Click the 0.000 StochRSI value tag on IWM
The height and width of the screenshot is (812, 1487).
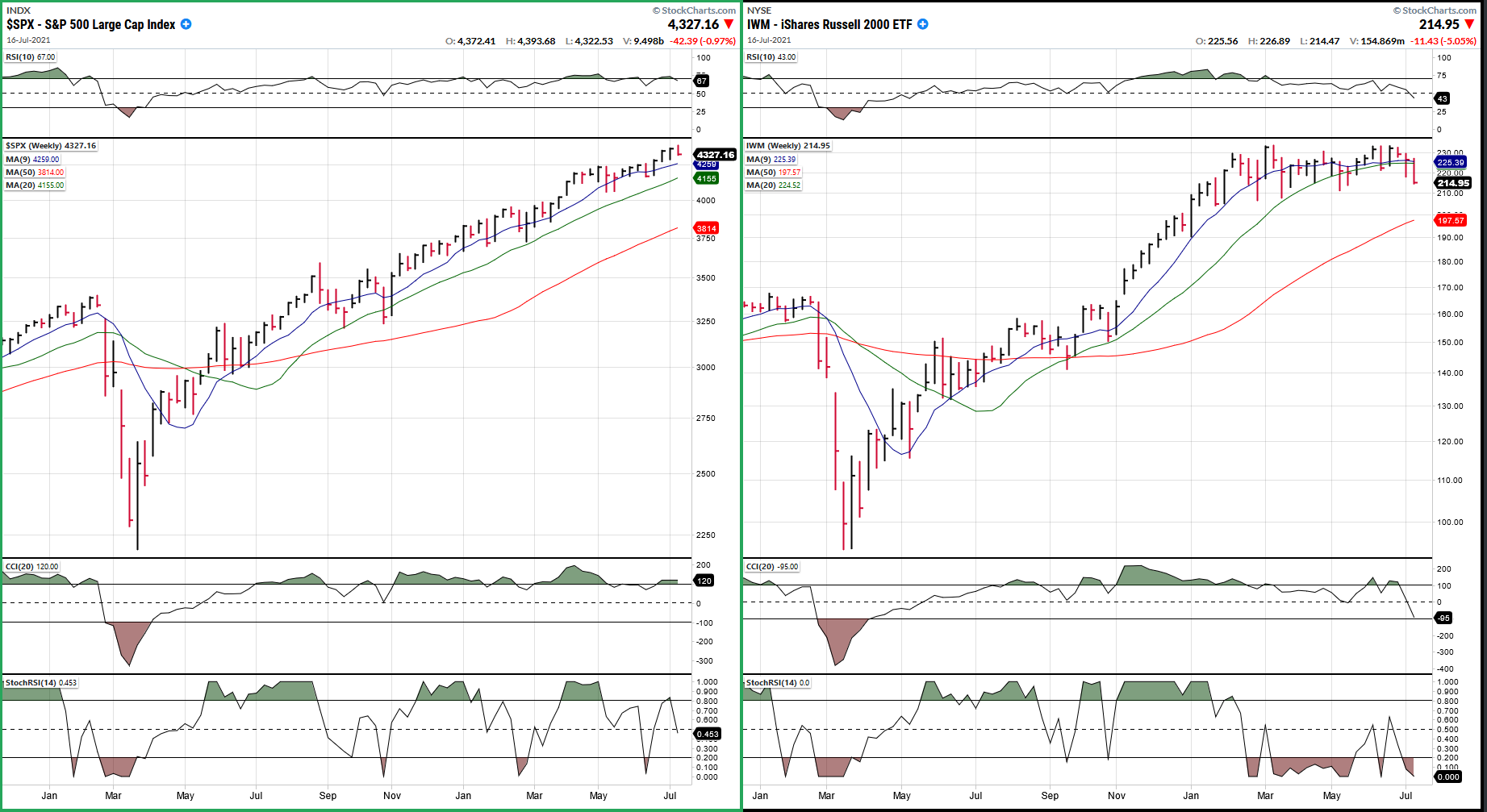(1447, 777)
